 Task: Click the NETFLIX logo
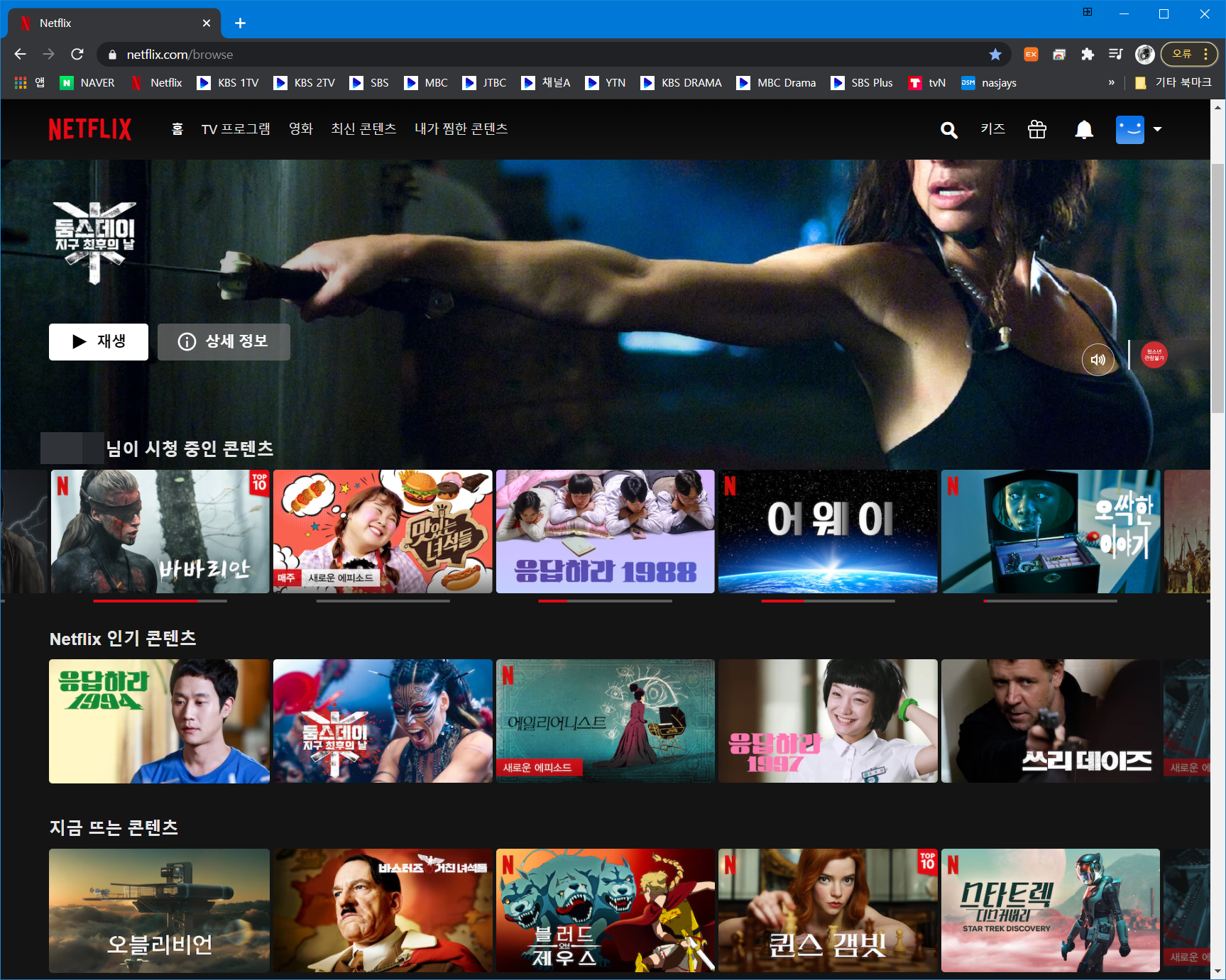tap(90, 129)
